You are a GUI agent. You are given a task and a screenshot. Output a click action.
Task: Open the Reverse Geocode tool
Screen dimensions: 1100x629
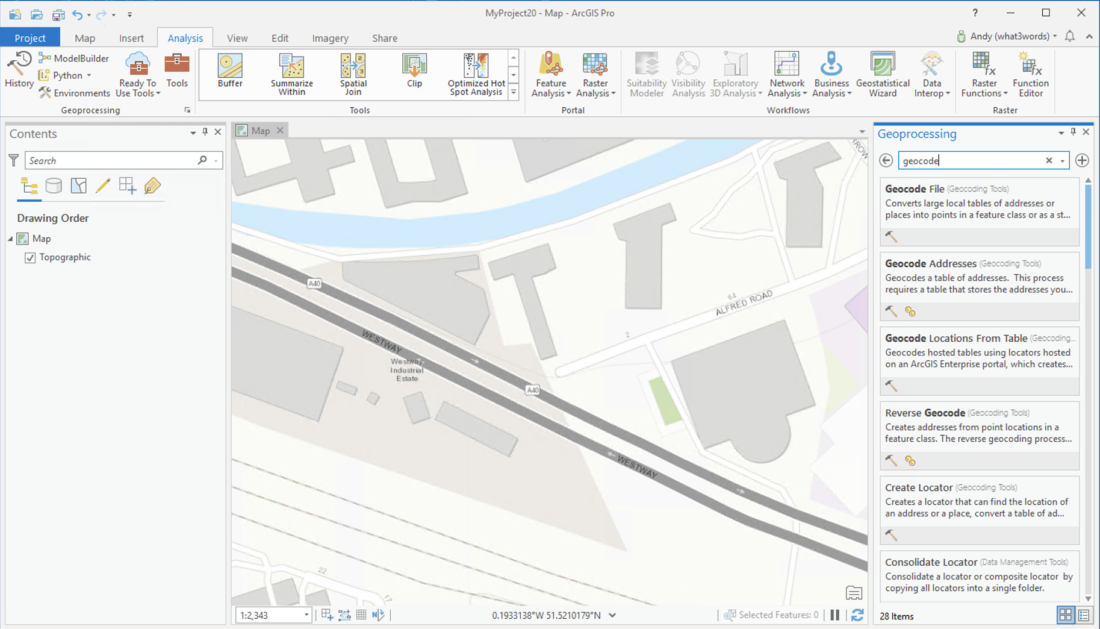pyautogui.click(x=979, y=435)
